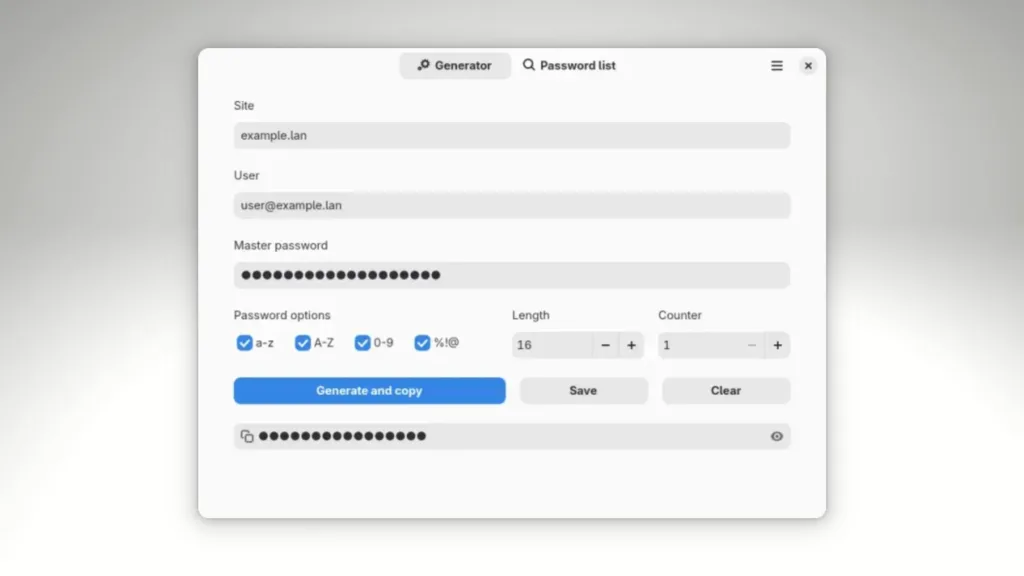Click the Counter number field showing 1
The height and width of the screenshot is (576, 1024).
tap(699, 345)
